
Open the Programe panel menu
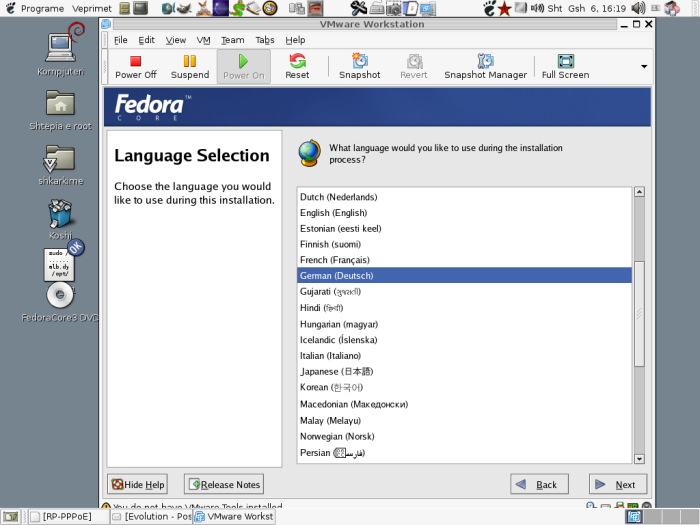(42, 8)
